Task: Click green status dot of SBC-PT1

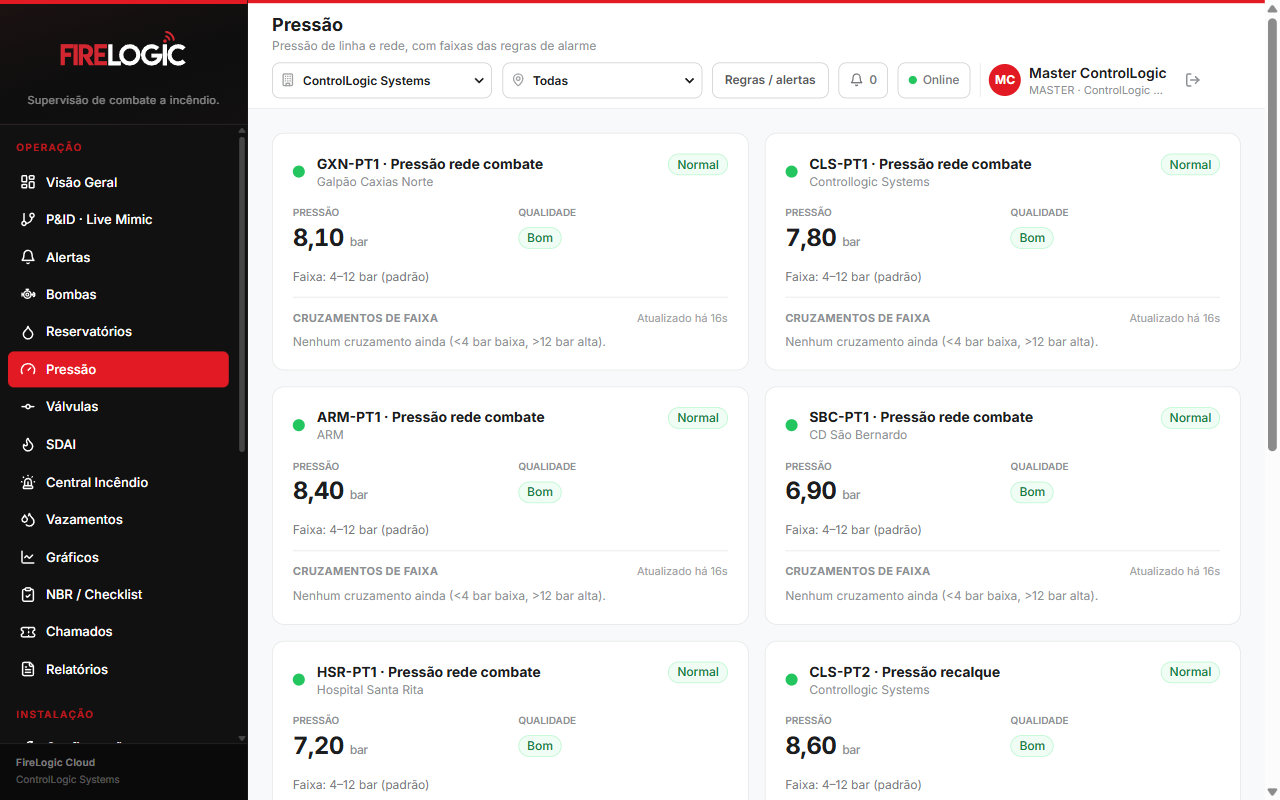Action: [x=791, y=425]
